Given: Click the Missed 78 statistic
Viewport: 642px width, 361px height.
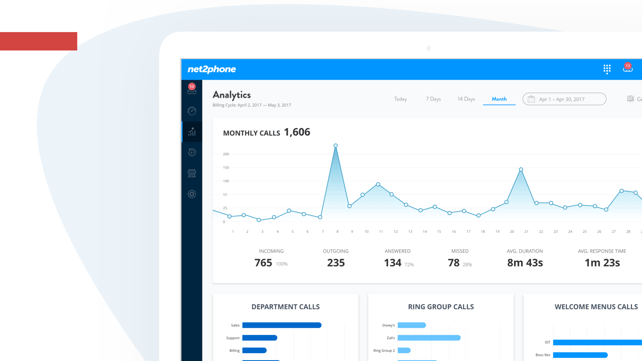Looking at the screenshot, I should coord(460,259).
